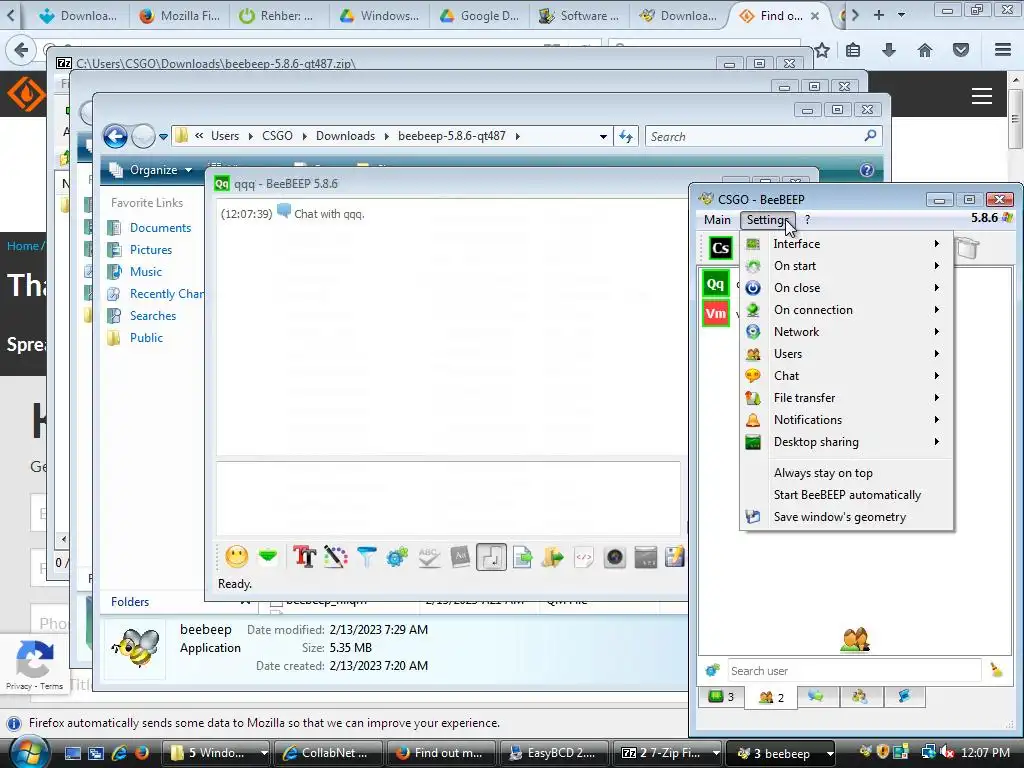Click the chat message input box

(449, 498)
